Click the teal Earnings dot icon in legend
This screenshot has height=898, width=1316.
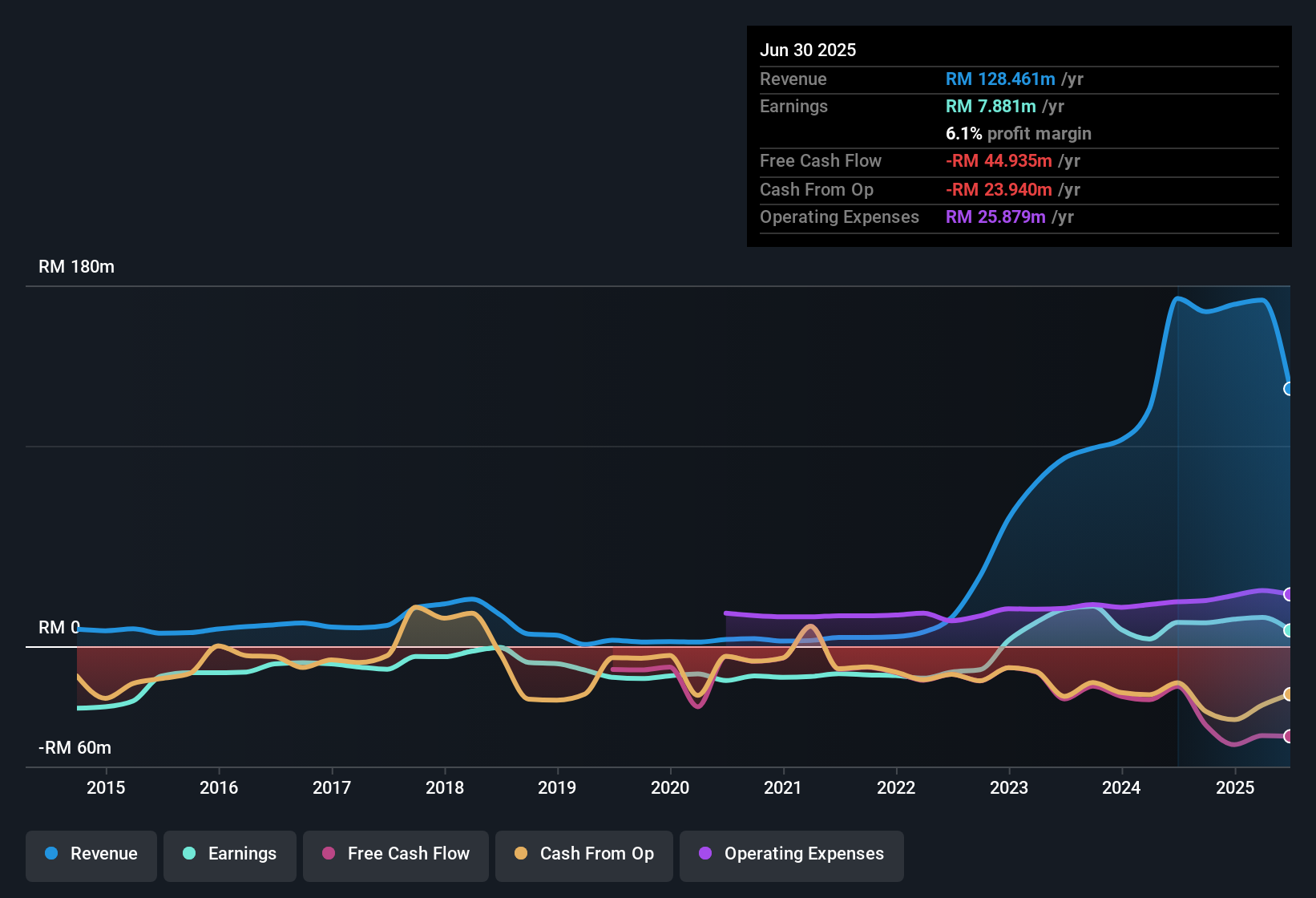[x=189, y=854]
